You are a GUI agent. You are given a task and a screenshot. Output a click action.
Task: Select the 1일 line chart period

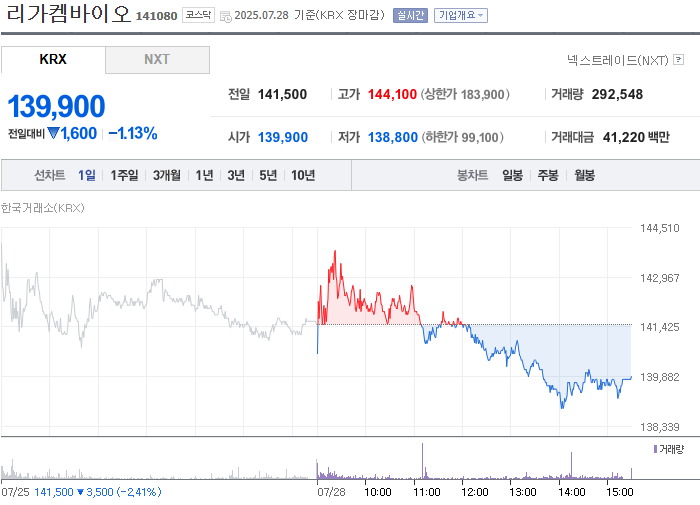87,175
